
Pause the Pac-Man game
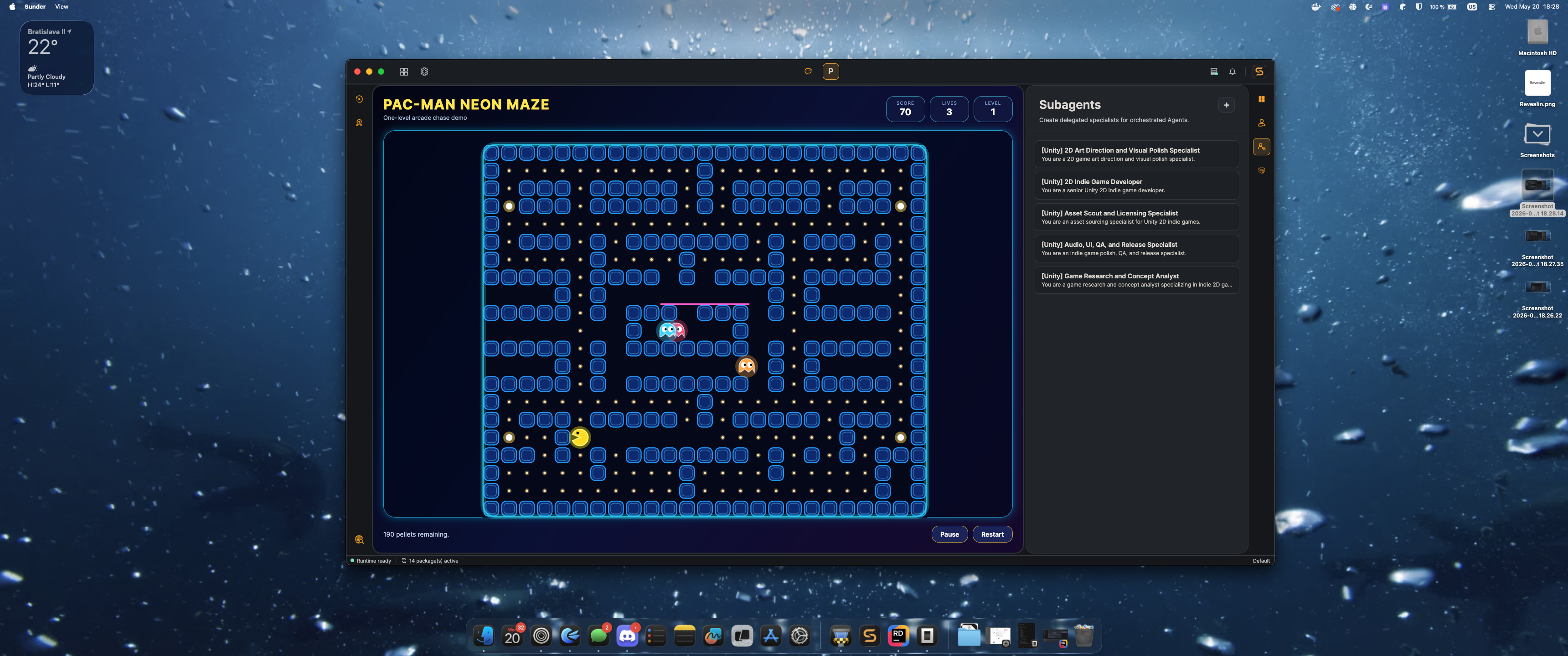point(949,534)
